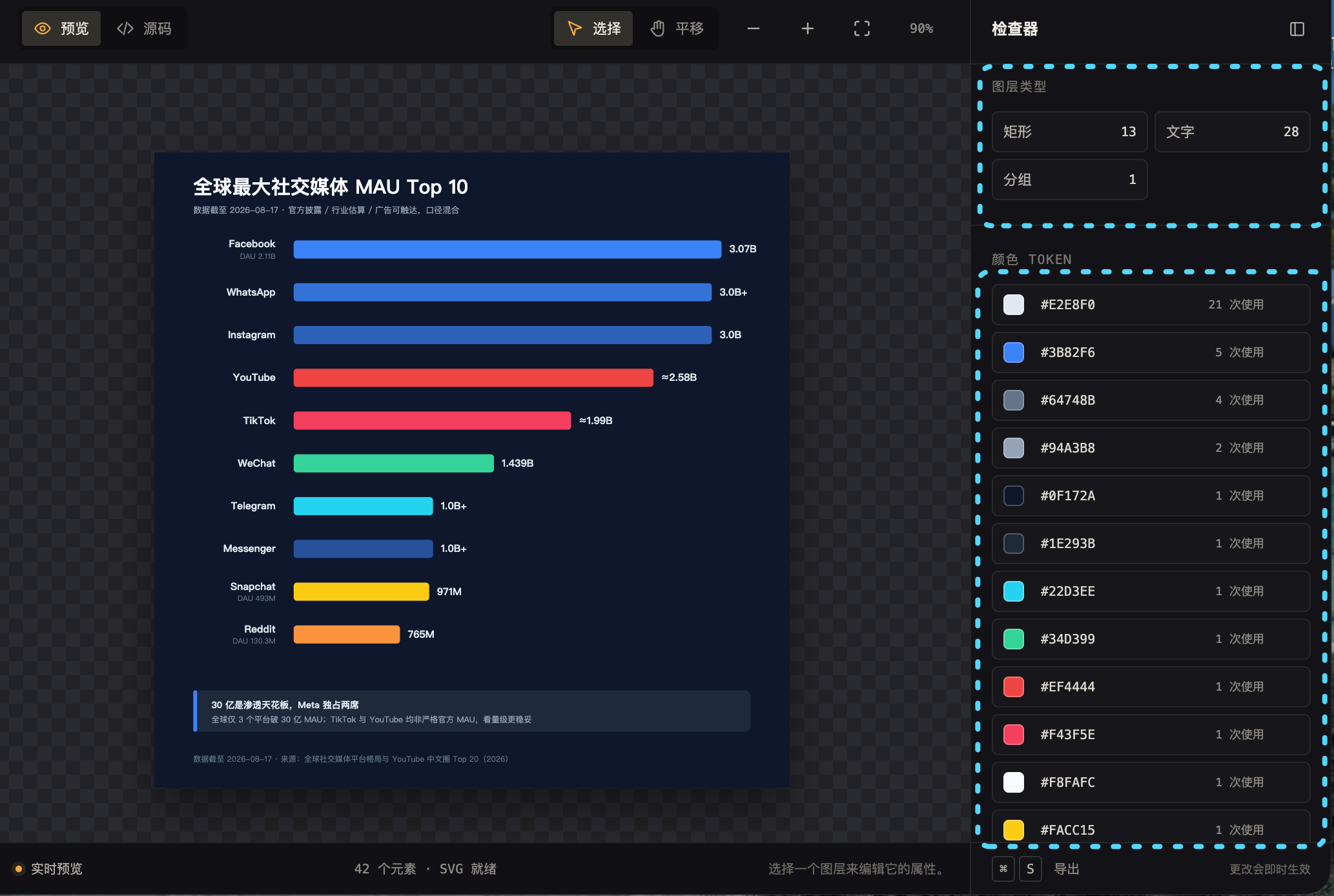Click the S shortcut key badge

[x=1031, y=869]
